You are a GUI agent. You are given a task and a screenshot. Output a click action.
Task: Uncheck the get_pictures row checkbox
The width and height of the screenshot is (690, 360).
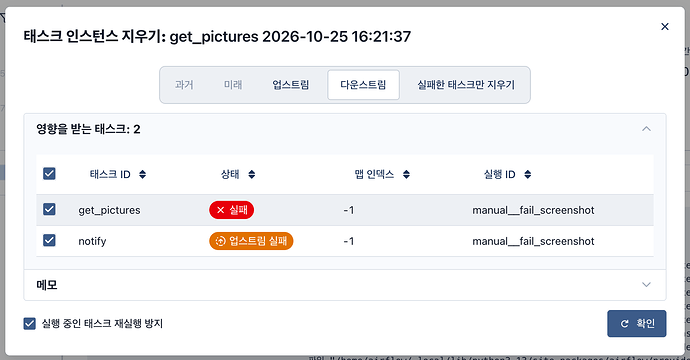click(x=49, y=209)
